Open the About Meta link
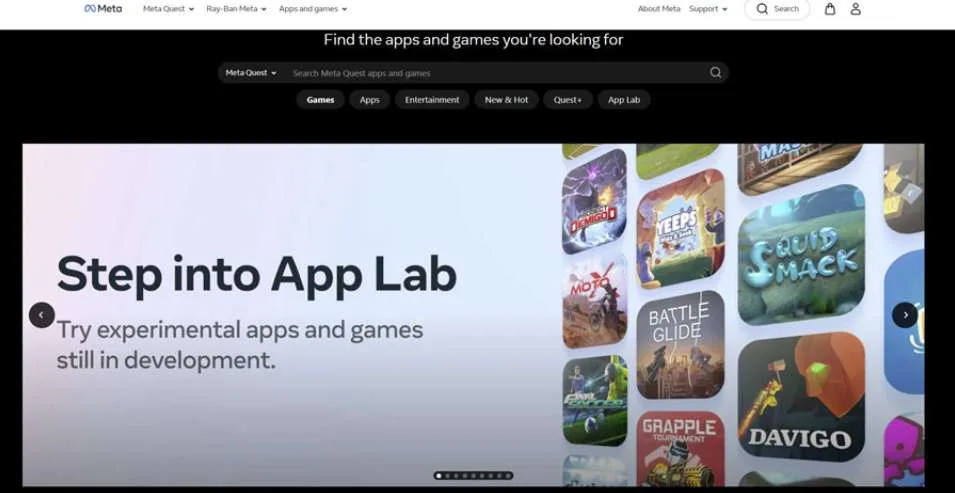 [x=658, y=9]
